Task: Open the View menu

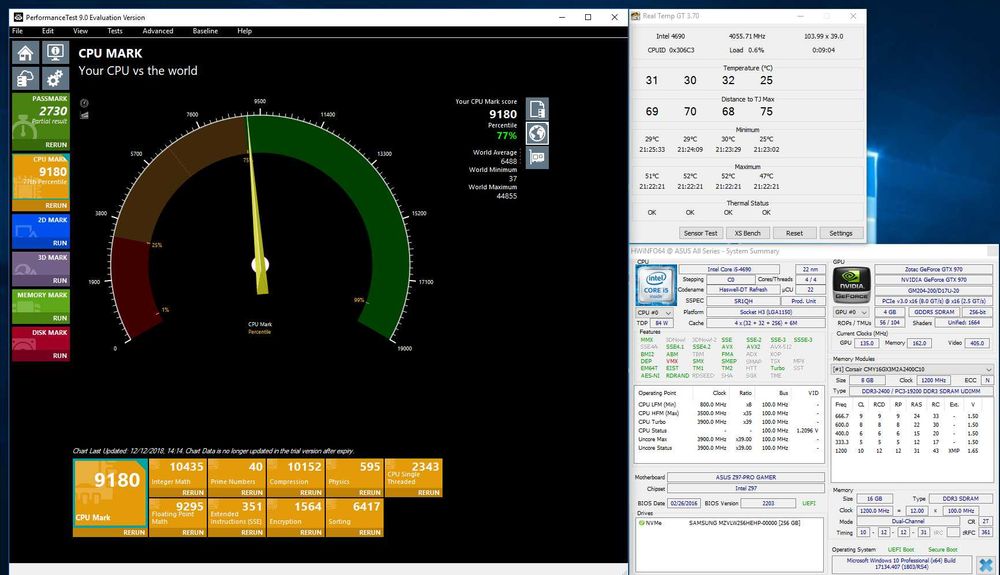Action: (x=80, y=31)
